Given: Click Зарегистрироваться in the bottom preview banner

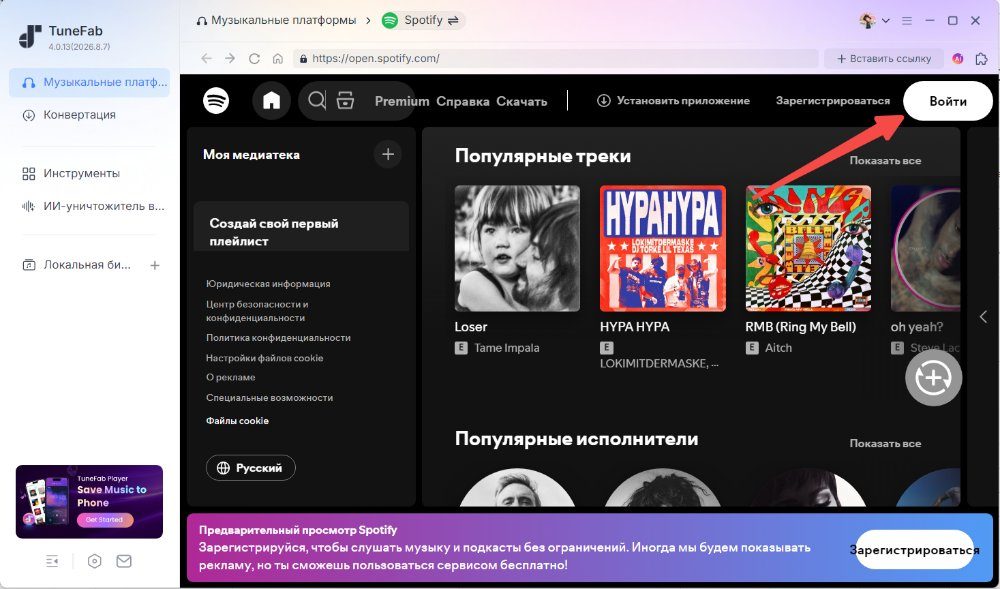Looking at the screenshot, I should point(914,550).
